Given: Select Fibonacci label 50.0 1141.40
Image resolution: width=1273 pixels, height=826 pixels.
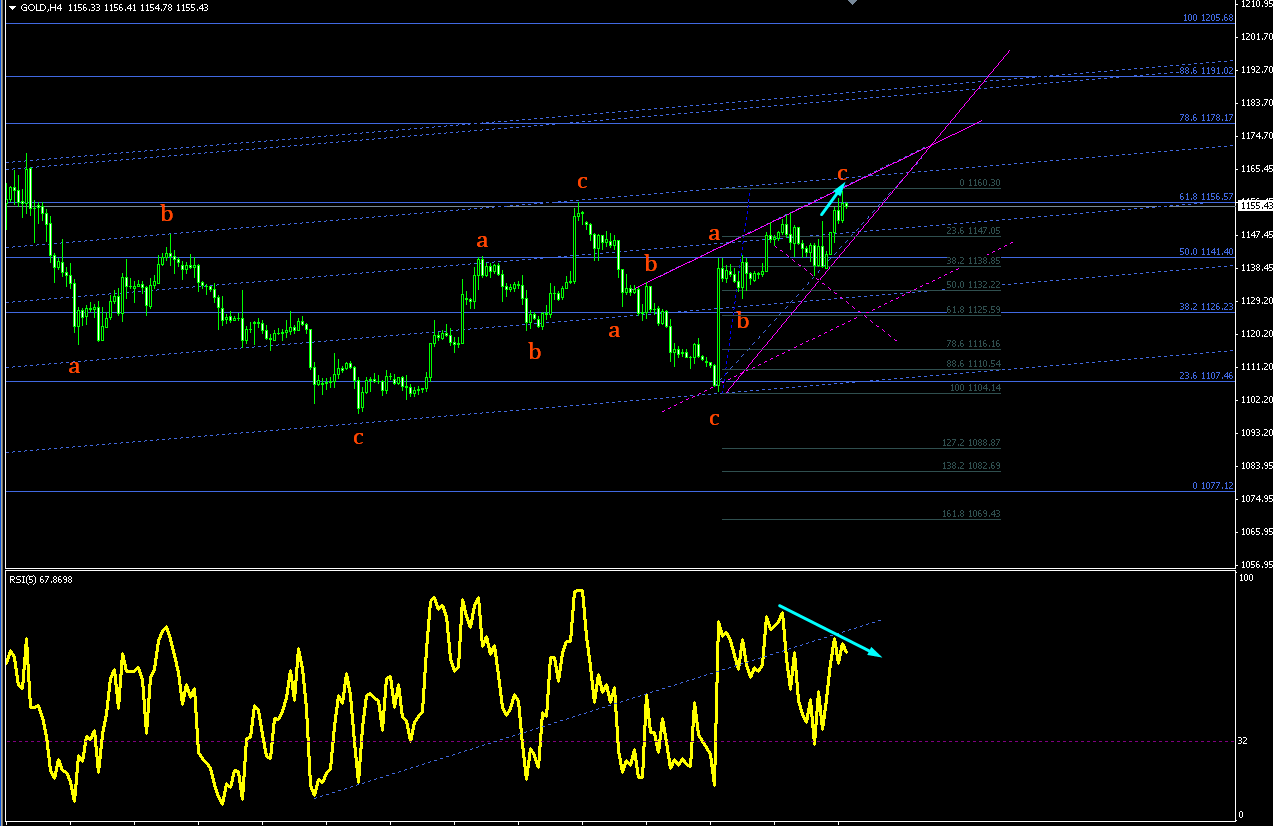Looking at the screenshot, I should coord(1207,252).
